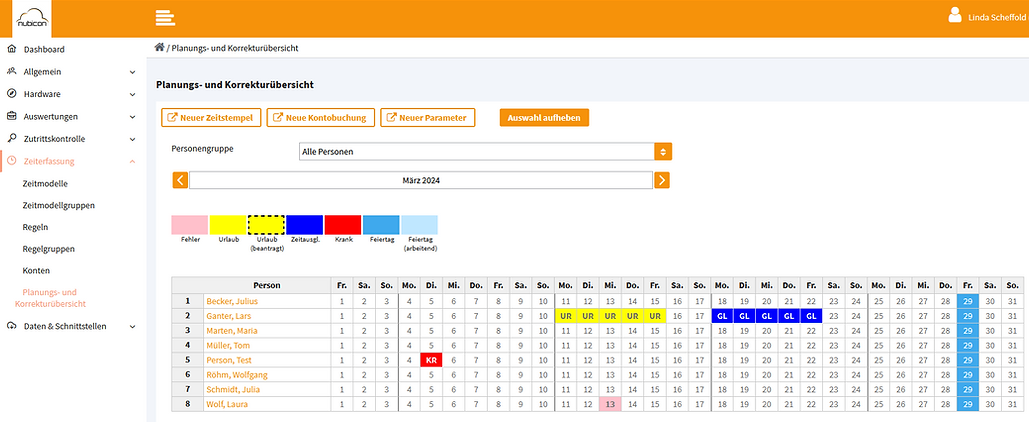Image resolution: width=1029 pixels, height=422 pixels.
Task: Open the Wolf, Laura person link
Action: click(227, 404)
